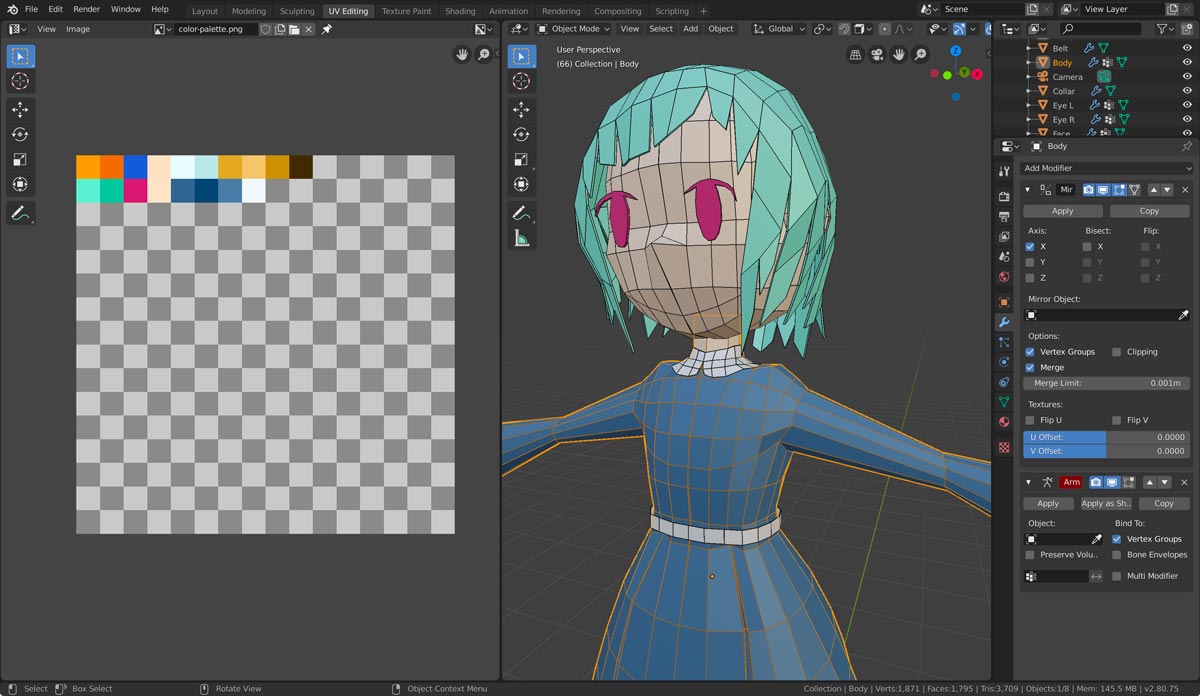This screenshot has width=1200, height=696.
Task: Enable the Clipping checkbox
Action: coord(1117,352)
